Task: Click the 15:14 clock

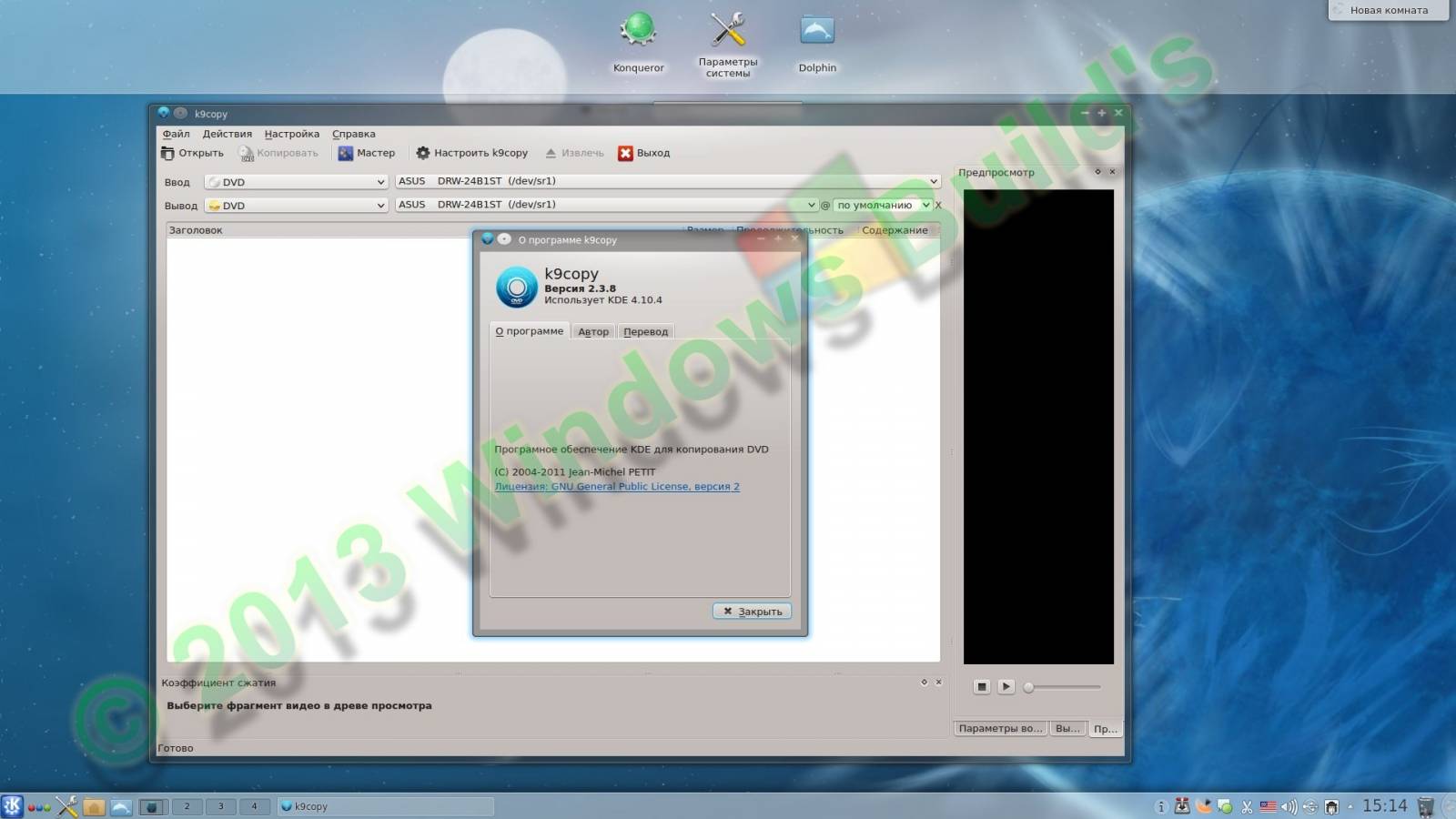Action: tap(1384, 806)
